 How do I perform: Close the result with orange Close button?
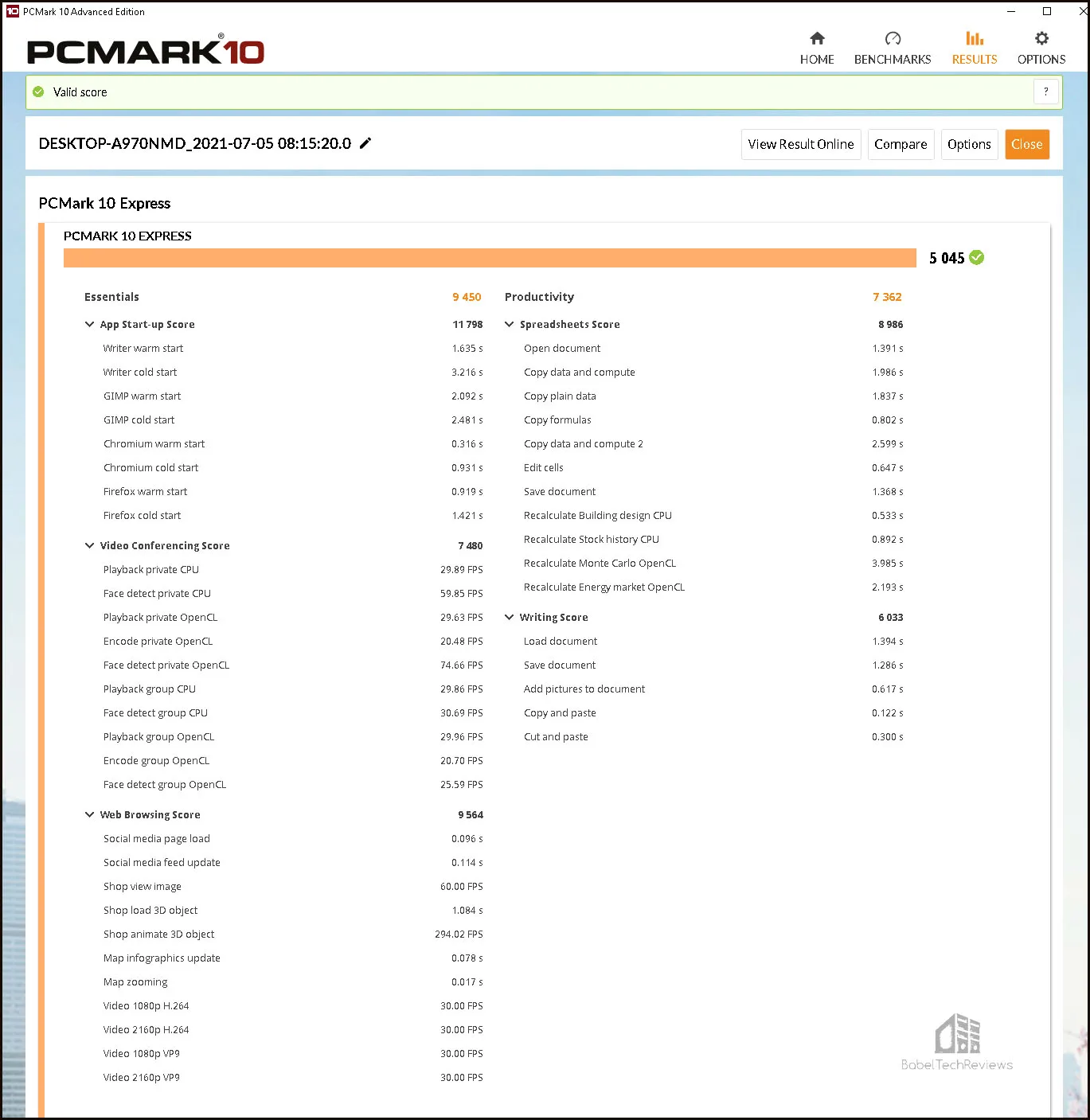point(1027,144)
